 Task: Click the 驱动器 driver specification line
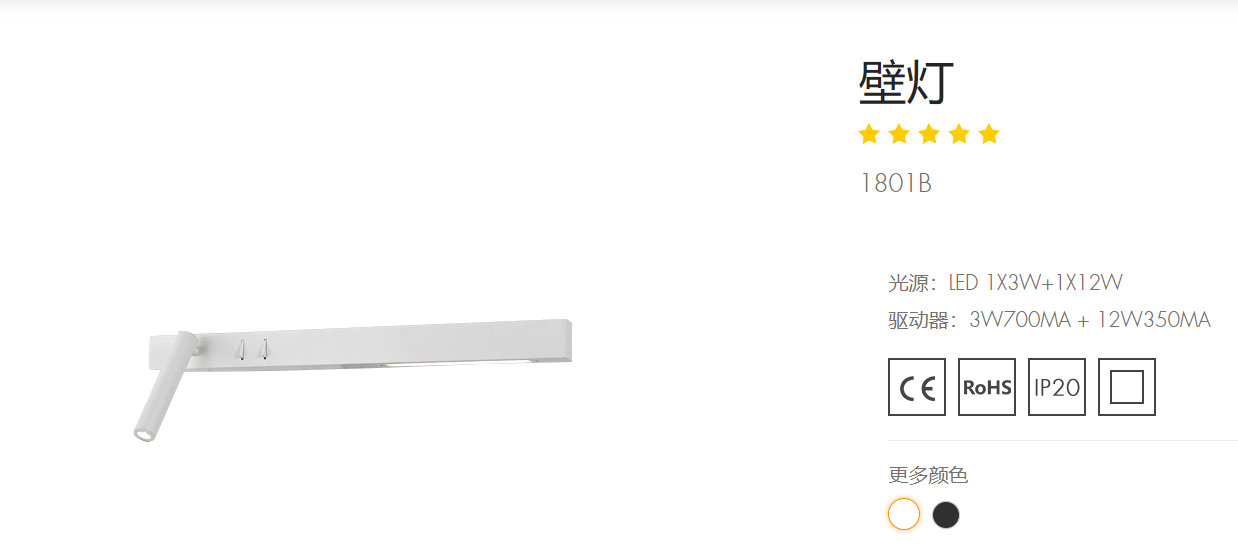pos(1050,320)
